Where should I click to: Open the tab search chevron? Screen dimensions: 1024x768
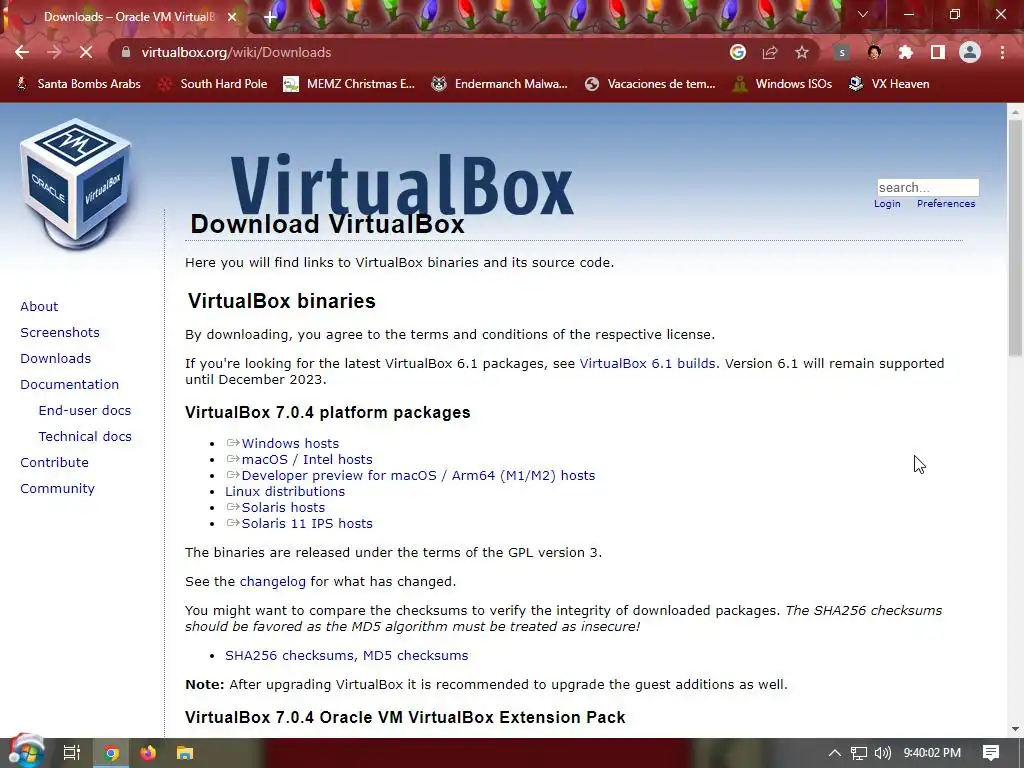pyautogui.click(x=863, y=14)
